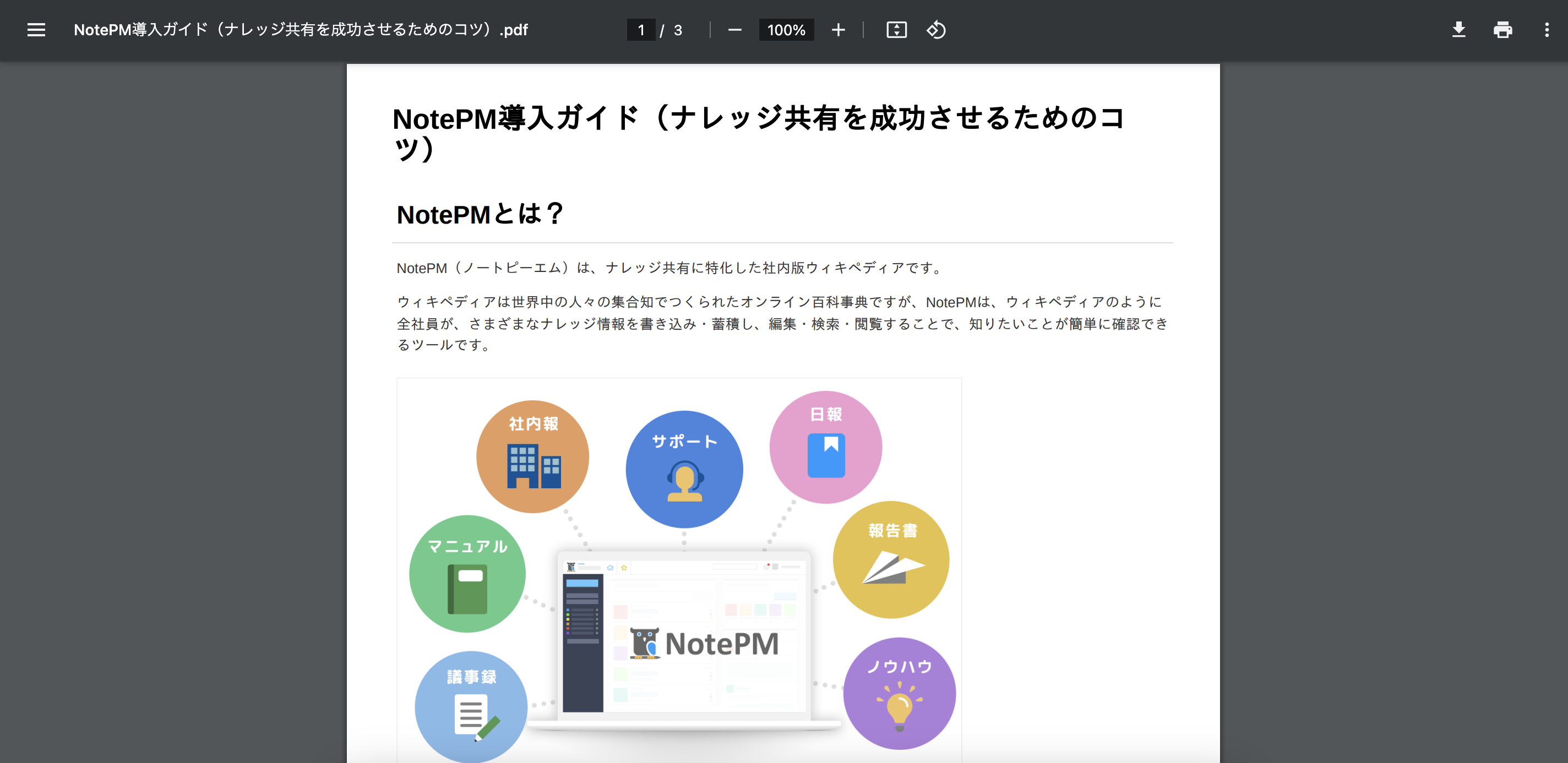Open the document outline sidebar menu
Image resolution: width=1568 pixels, height=763 pixels.
pyautogui.click(x=36, y=30)
